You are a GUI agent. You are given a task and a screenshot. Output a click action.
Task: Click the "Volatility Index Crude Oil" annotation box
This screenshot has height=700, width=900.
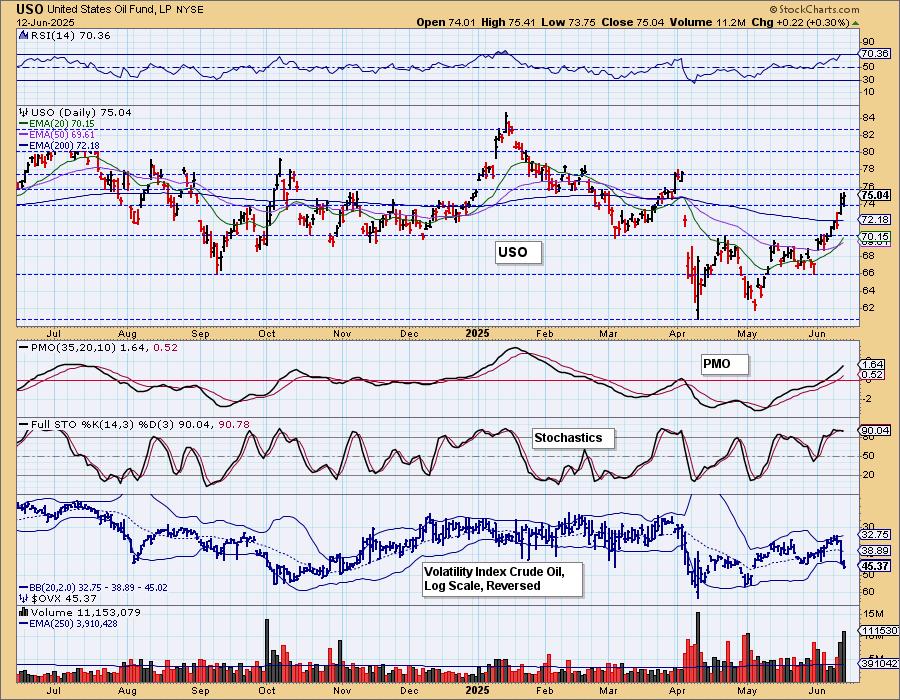click(x=502, y=579)
